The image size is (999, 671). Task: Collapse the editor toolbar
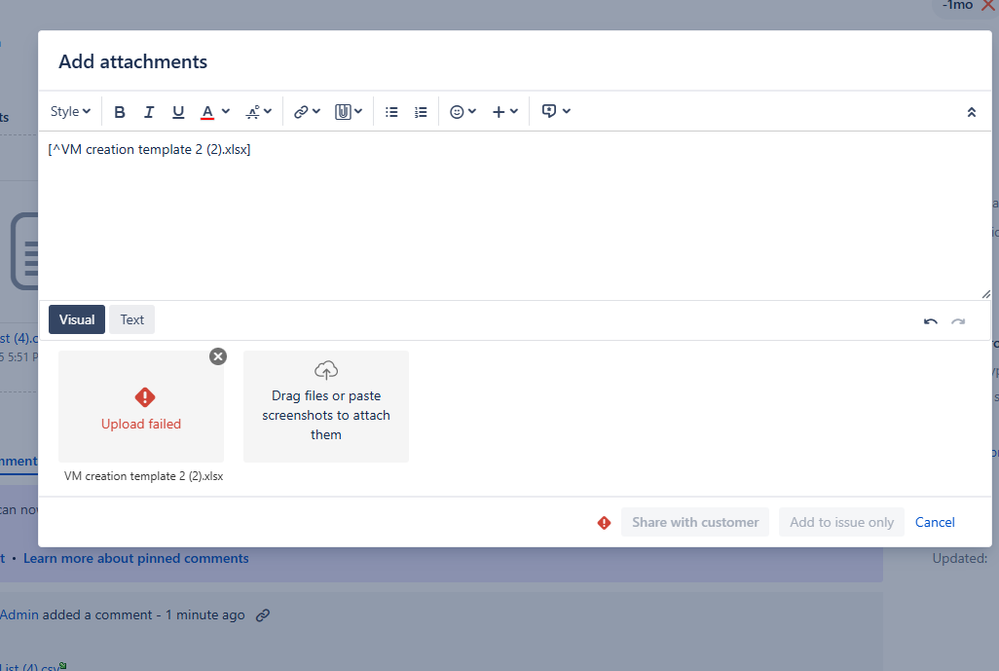point(971,113)
